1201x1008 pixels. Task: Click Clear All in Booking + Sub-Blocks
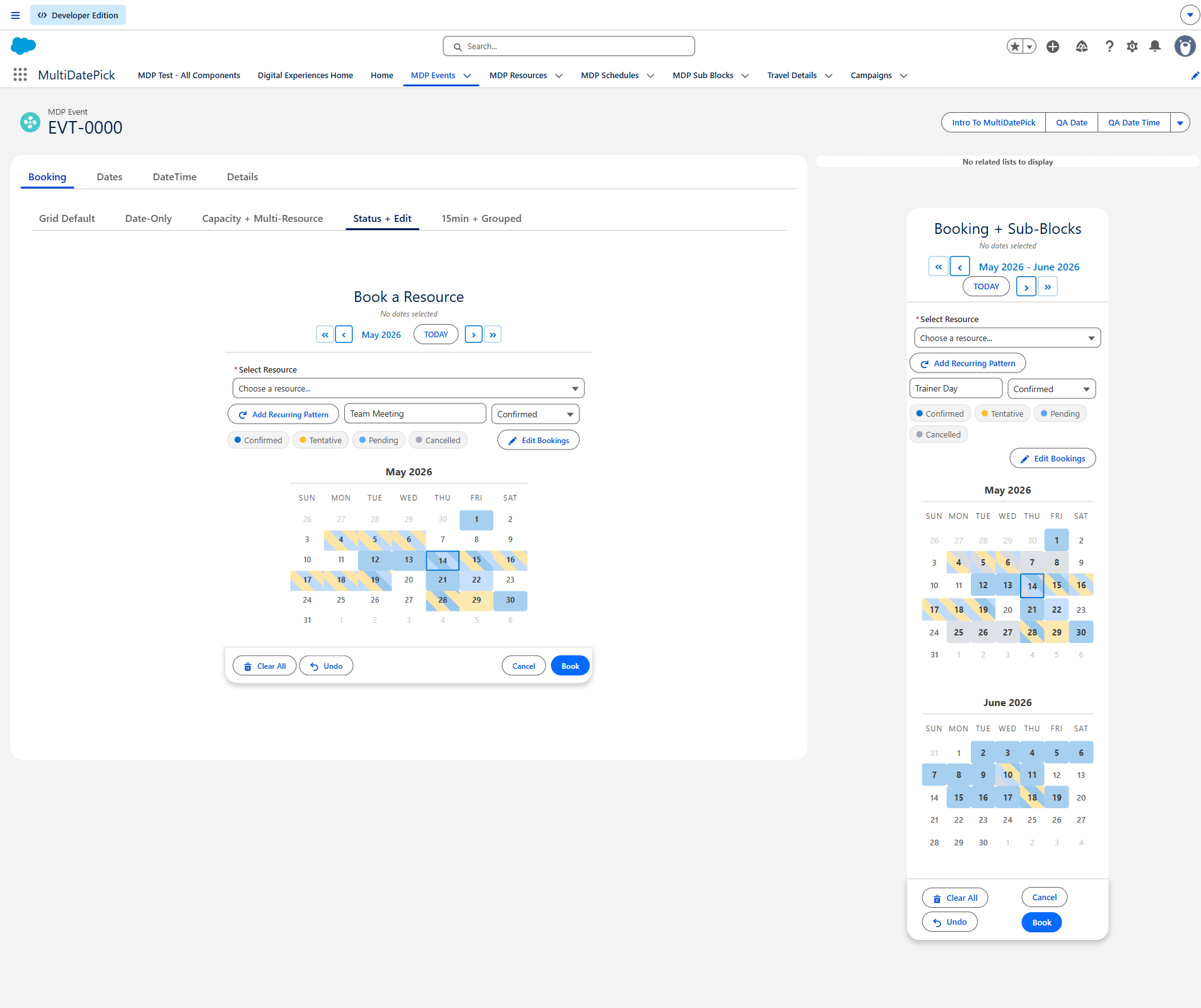click(955, 898)
